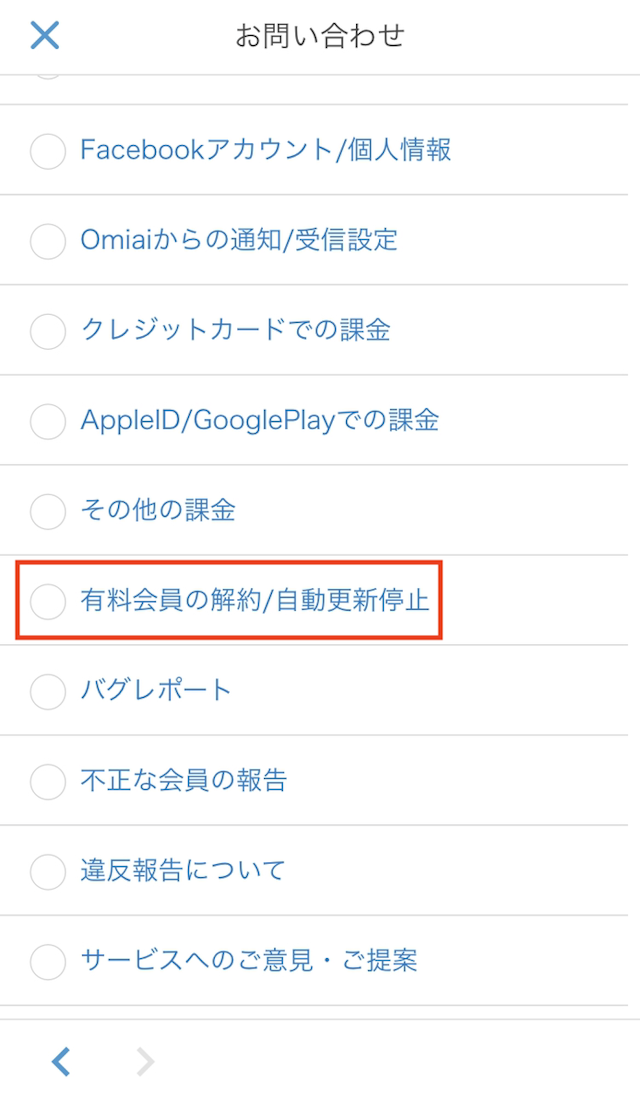Tap the クレジットカードでの課金 row
The width and height of the screenshot is (640, 1103).
click(320, 331)
